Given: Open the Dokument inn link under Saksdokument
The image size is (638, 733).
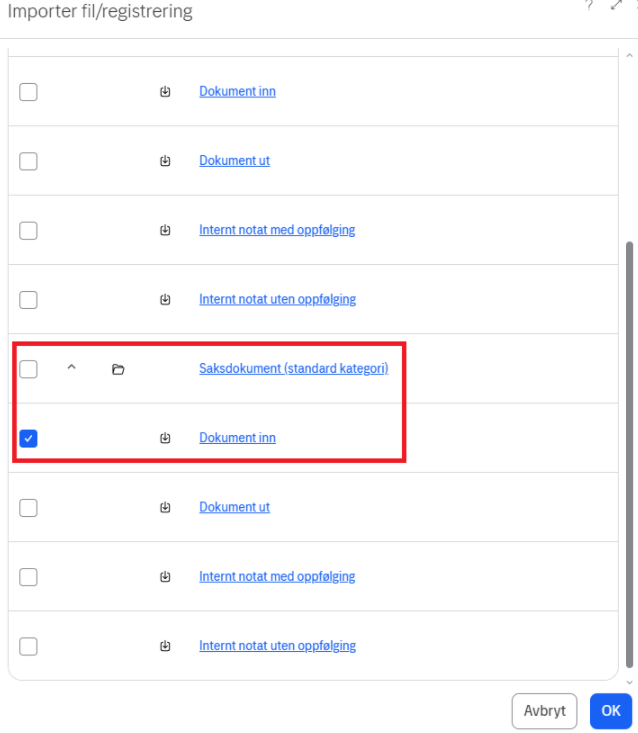Looking at the screenshot, I should [x=237, y=438].
